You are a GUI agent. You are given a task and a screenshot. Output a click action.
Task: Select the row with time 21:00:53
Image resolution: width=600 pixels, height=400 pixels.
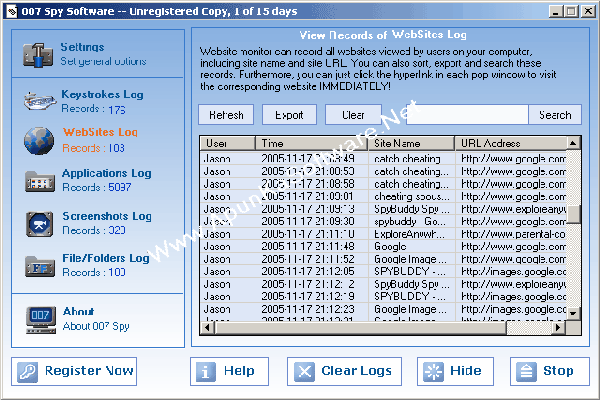coord(383,171)
